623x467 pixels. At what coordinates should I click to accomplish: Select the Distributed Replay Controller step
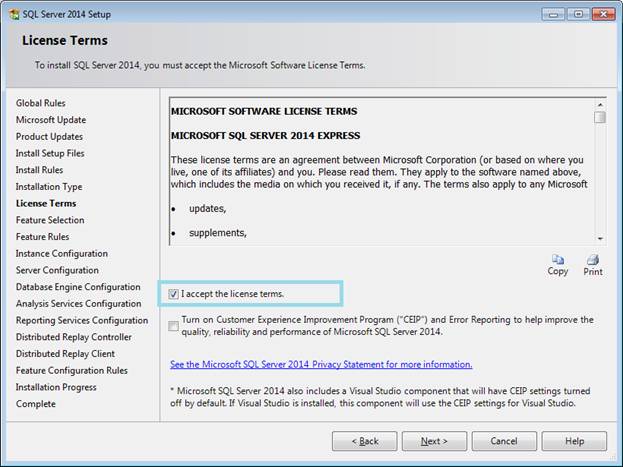click(74, 337)
